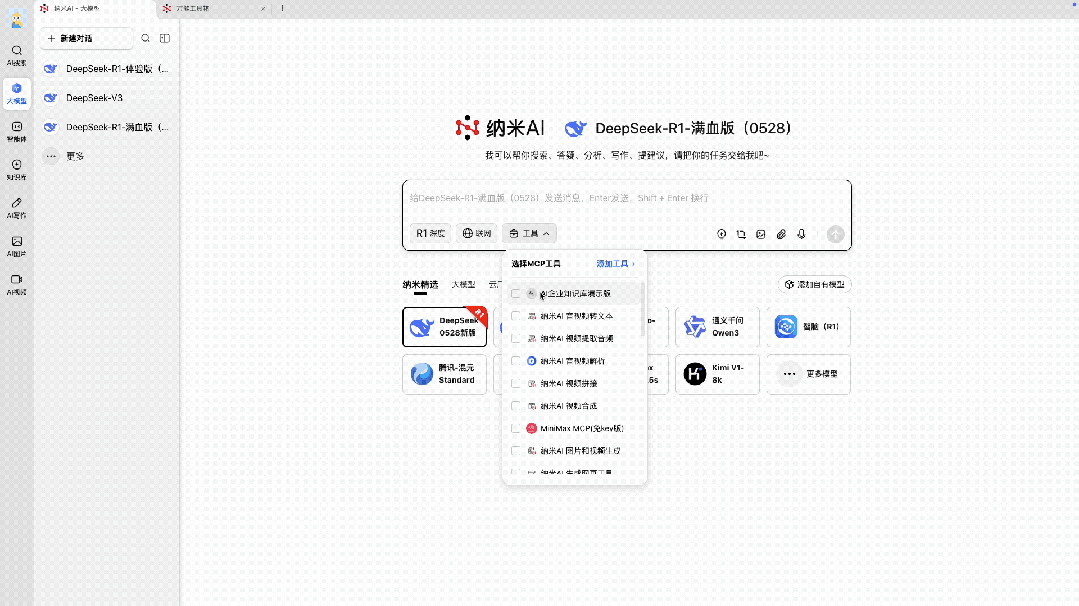Check the 纳米AI 音视频转文本 tool
The image size is (1079, 606).
(x=515, y=316)
